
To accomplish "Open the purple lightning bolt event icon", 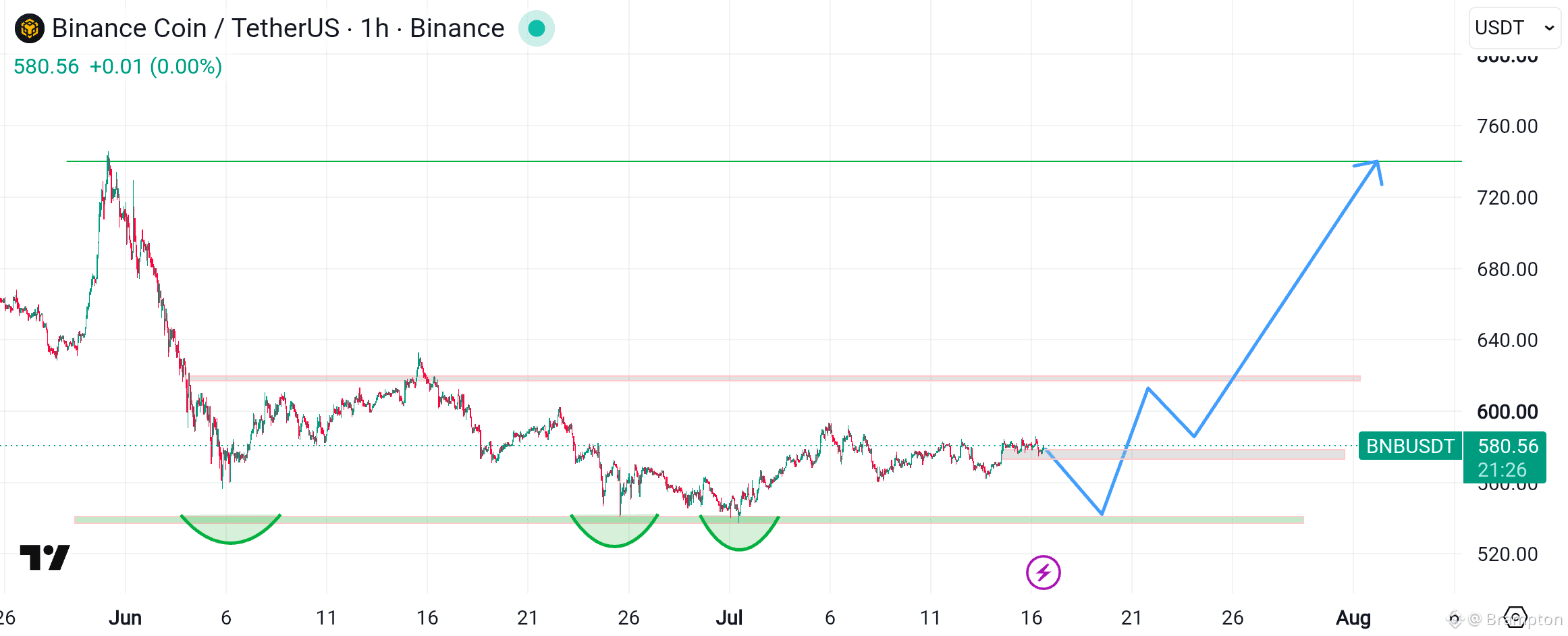I will [x=1043, y=573].
